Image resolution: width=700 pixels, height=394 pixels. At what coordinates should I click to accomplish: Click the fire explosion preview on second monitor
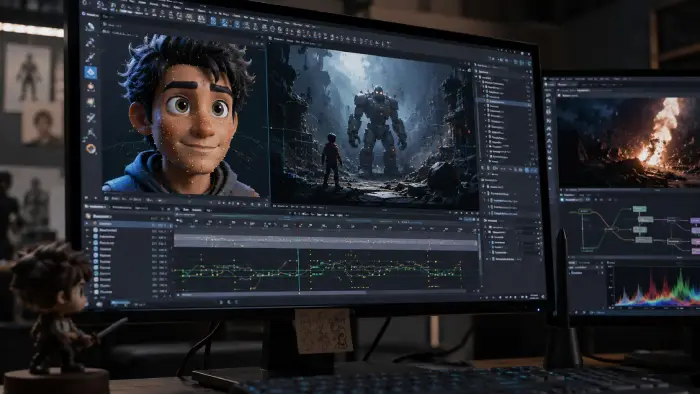click(628, 141)
